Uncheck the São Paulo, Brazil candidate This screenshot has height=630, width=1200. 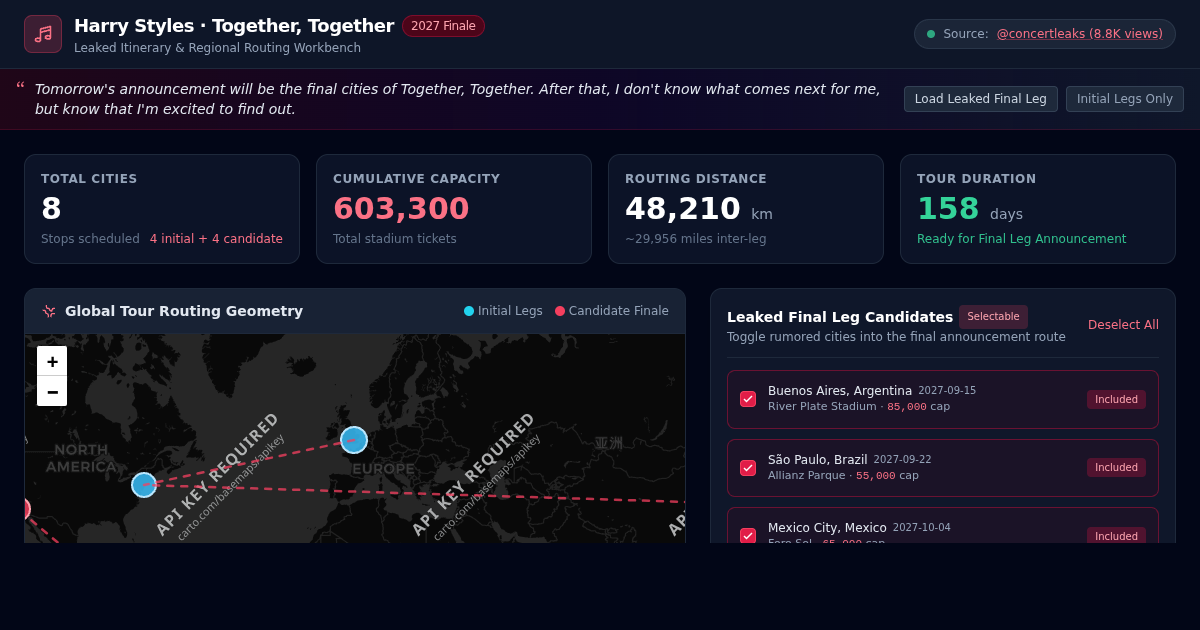coord(748,468)
